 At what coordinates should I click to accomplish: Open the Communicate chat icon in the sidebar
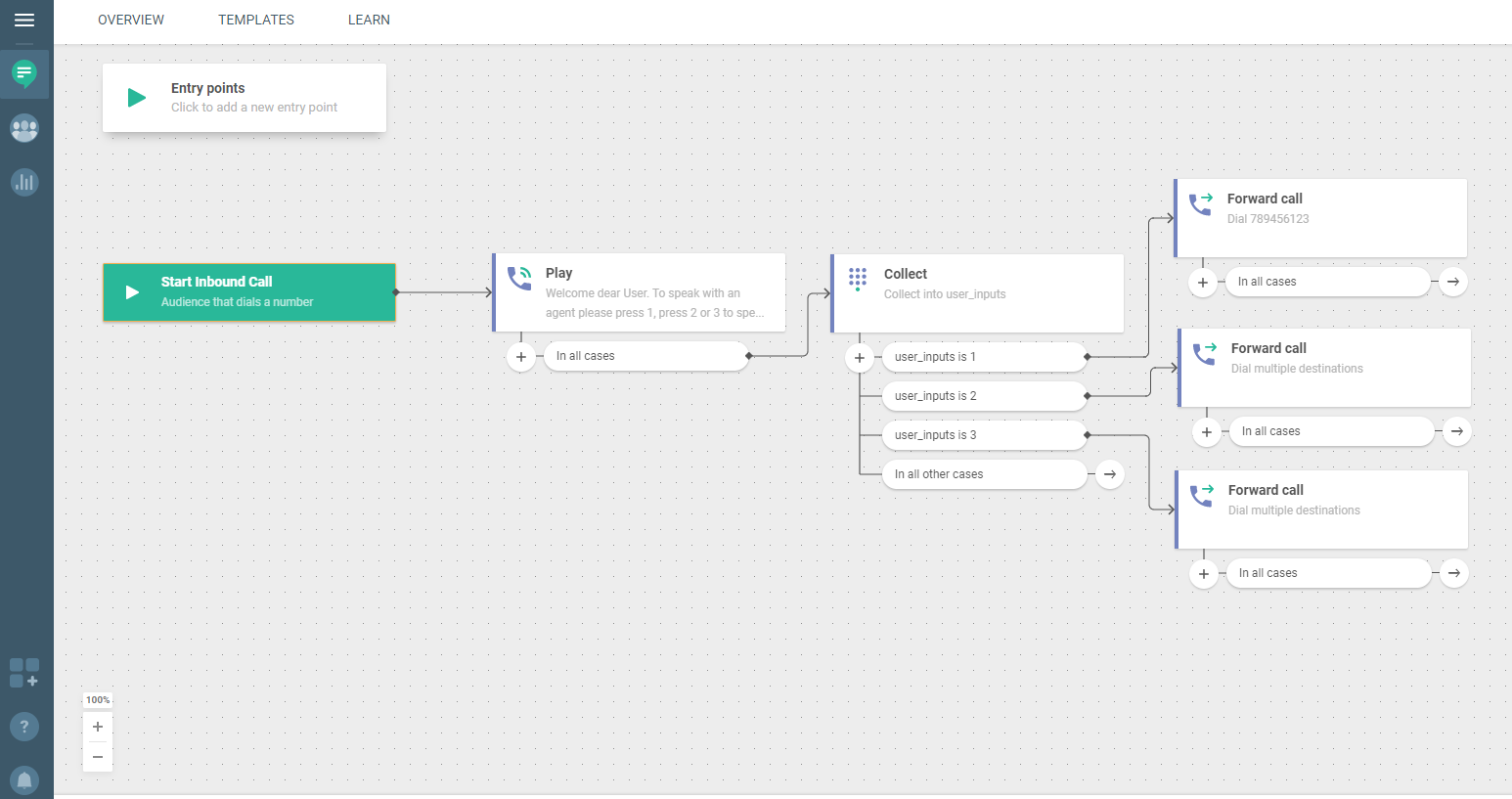click(24, 73)
